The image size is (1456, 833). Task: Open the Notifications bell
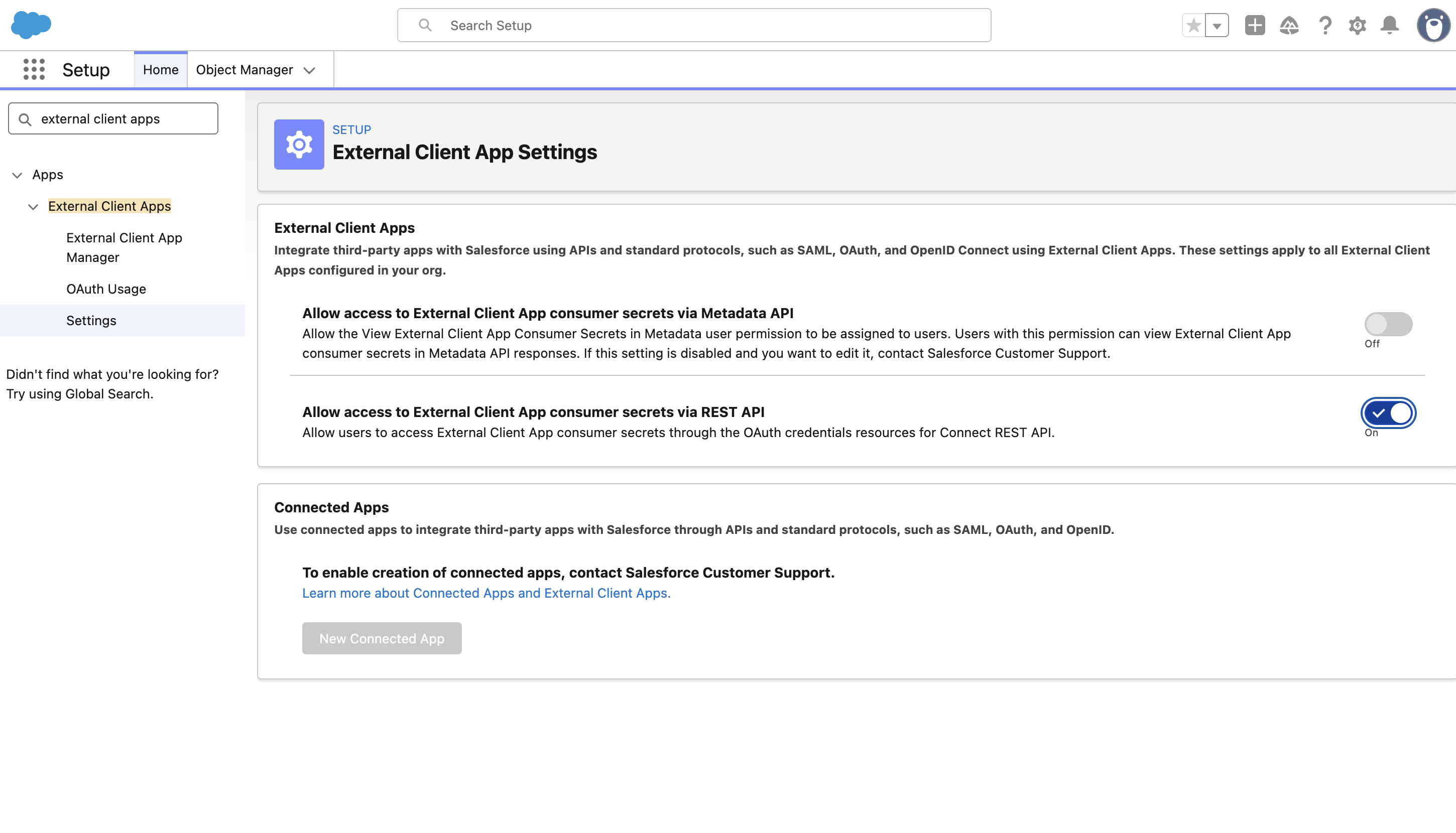tap(1390, 25)
